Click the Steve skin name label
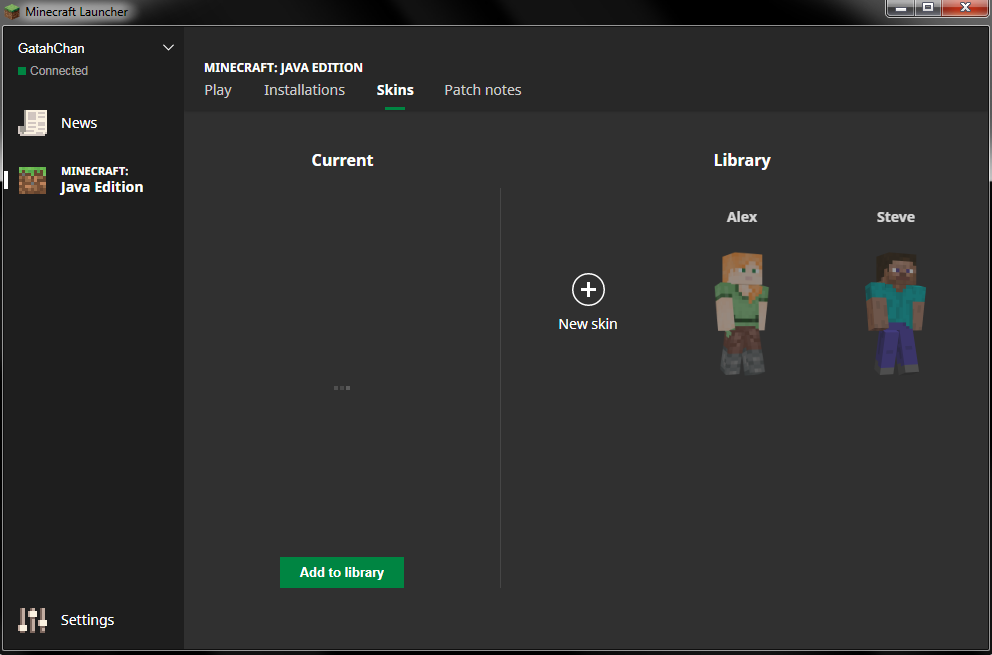This screenshot has width=992, height=655. [895, 217]
